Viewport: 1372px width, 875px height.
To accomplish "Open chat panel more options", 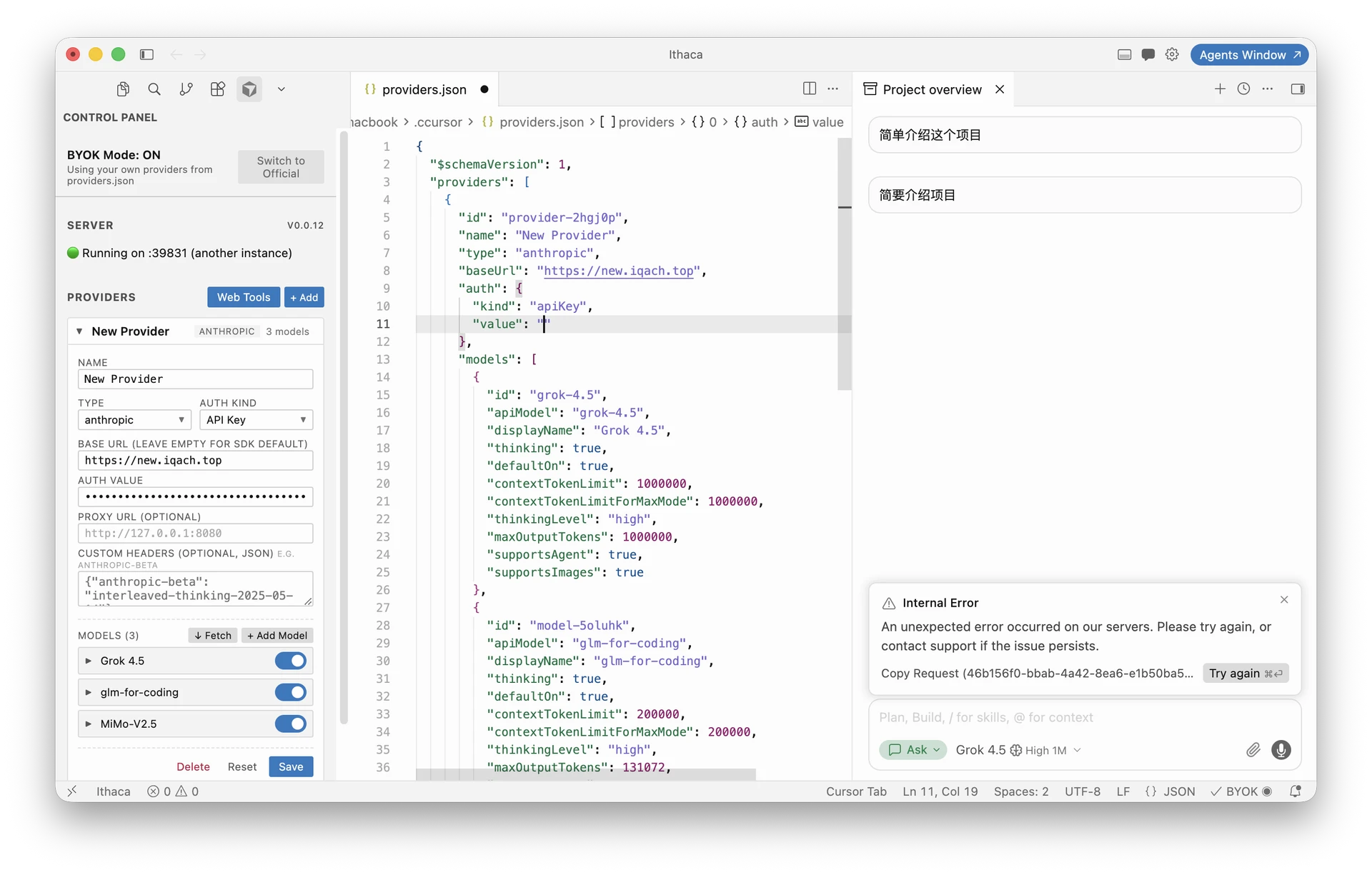I will 1268,89.
